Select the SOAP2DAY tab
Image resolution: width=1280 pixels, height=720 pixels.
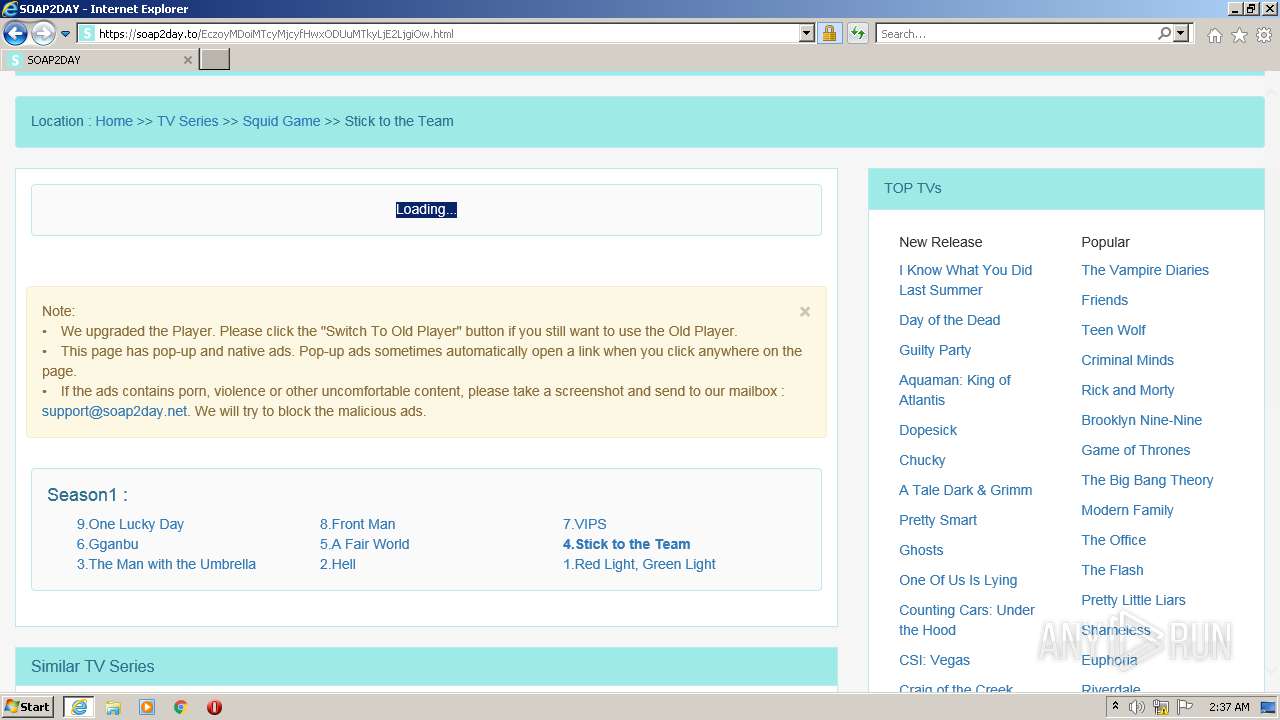coord(98,60)
